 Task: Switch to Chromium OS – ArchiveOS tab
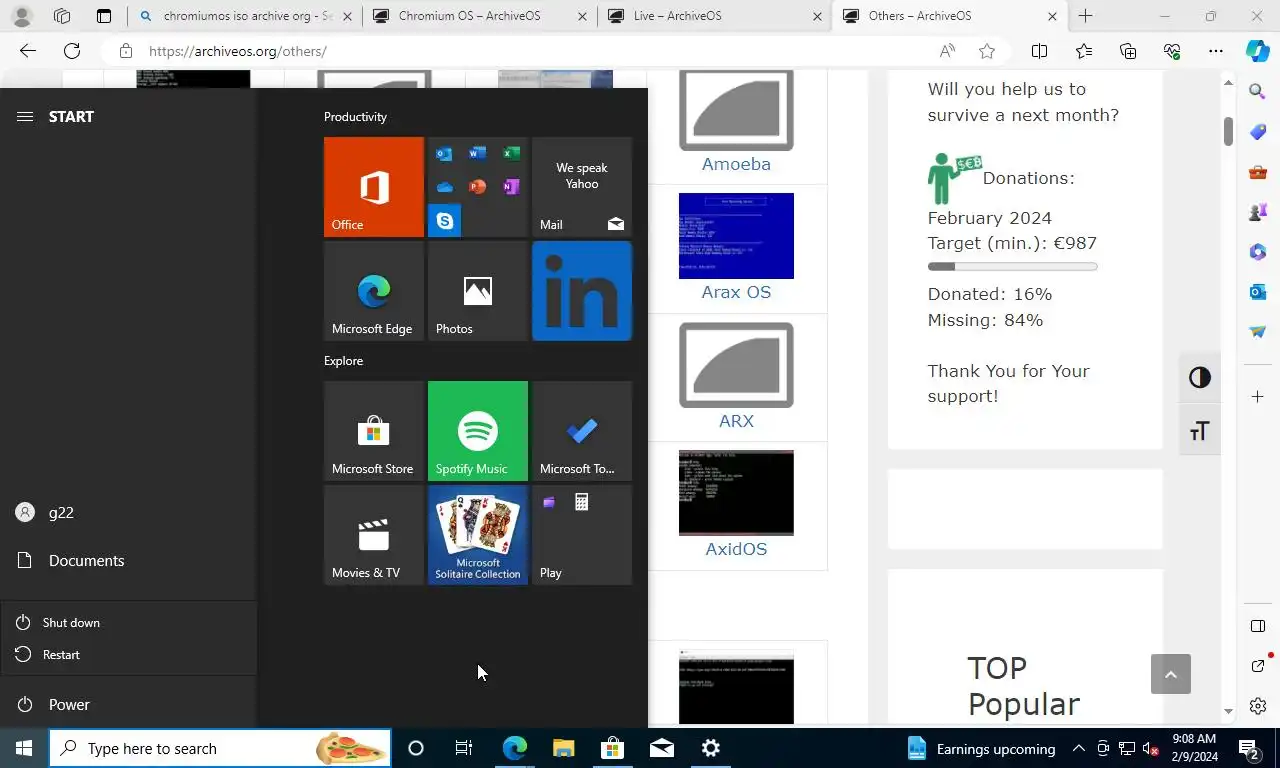coord(479,16)
